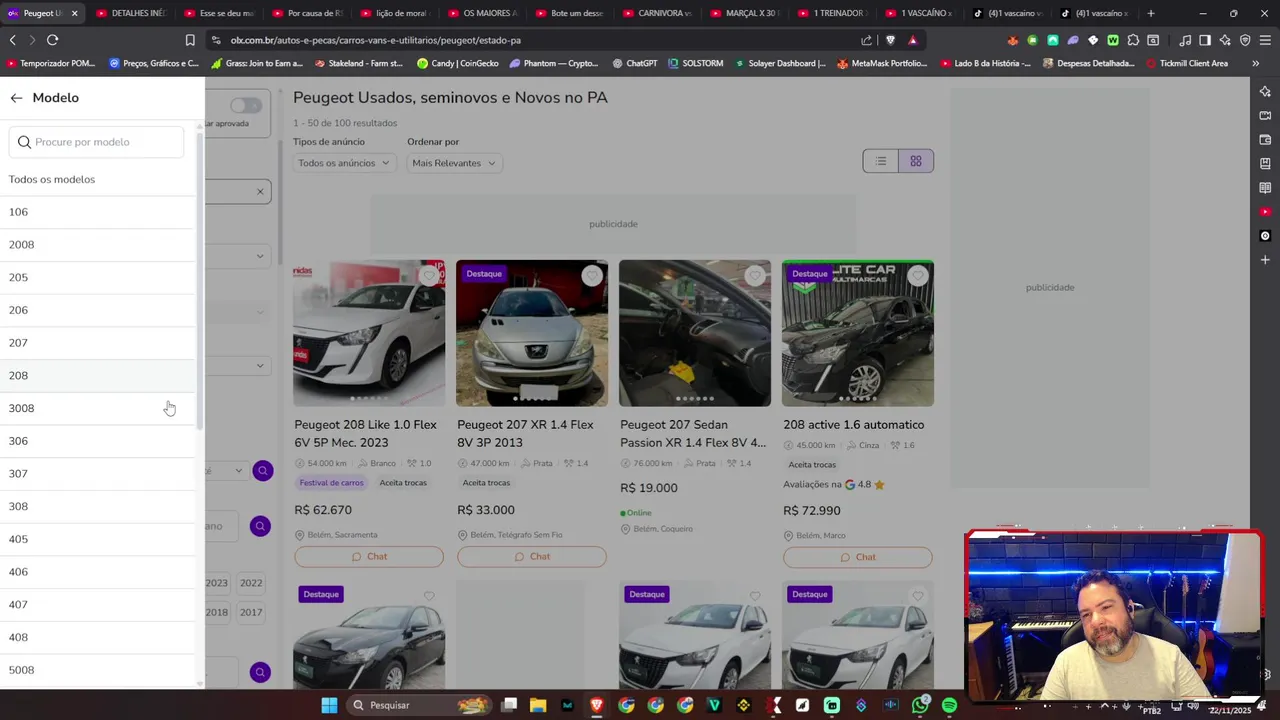The width and height of the screenshot is (1280, 720).
Task: Favorite the Peugeot 207 XR listing heart
Action: coord(592,276)
